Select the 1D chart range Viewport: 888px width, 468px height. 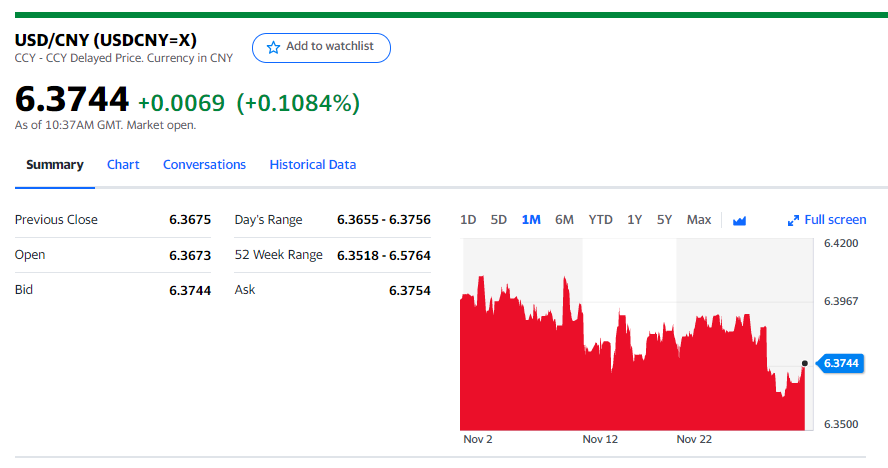click(468, 220)
